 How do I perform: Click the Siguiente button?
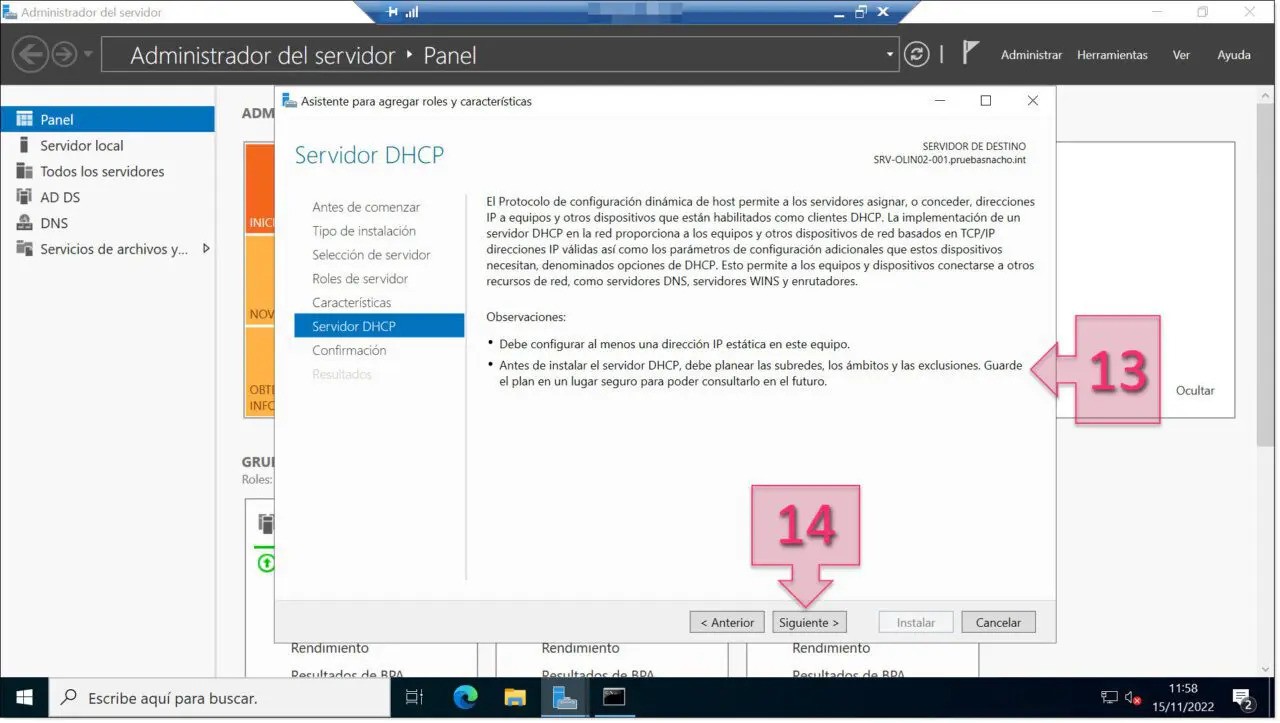click(808, 622)
